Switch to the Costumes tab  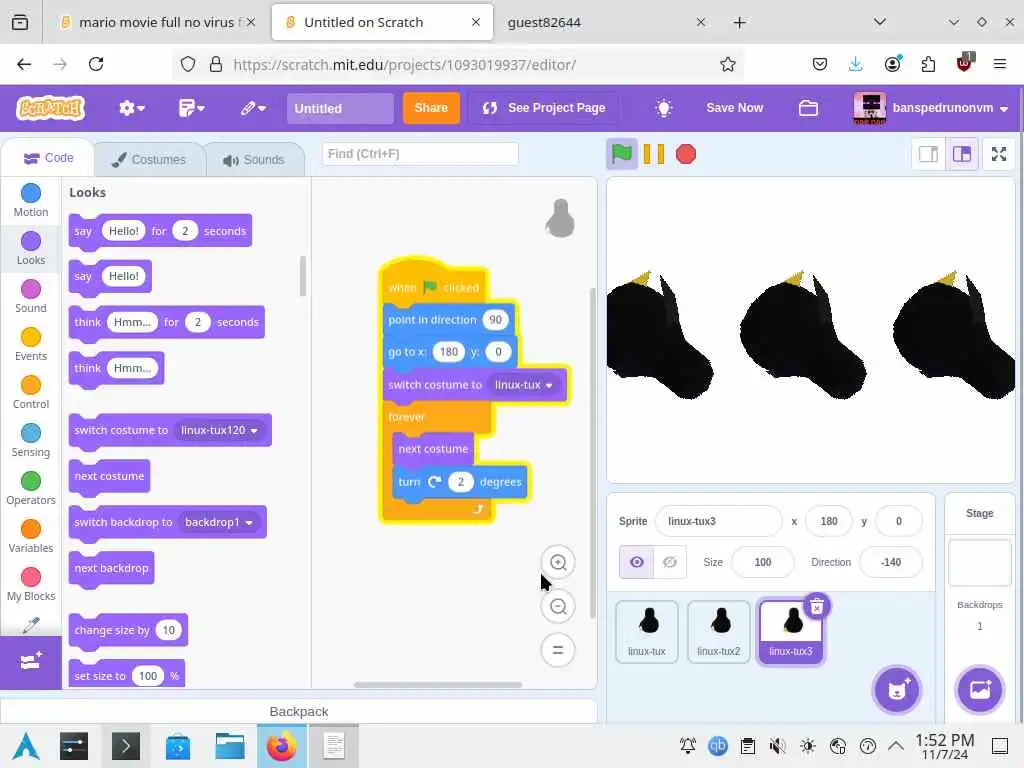coord(149,159)
